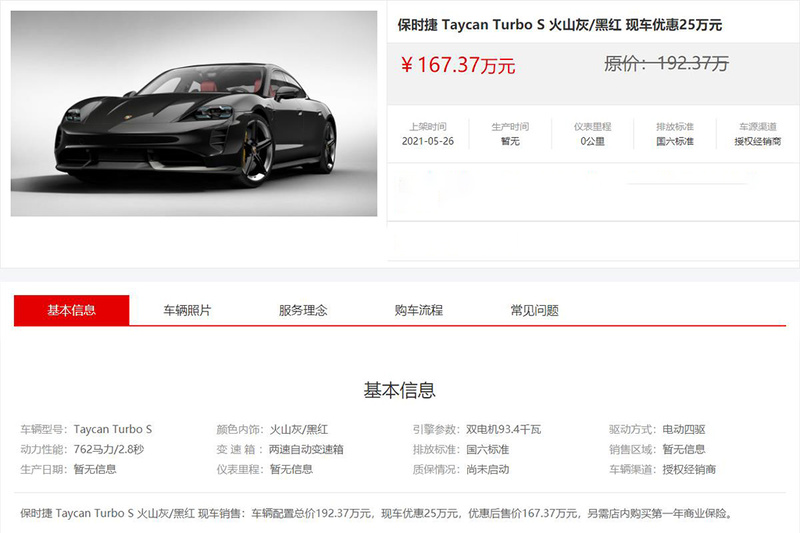The height and width of the screenshot is (533, 800).
Task: Click the 国六标准 value under 排放标准 header
Action: coord(675,141)
